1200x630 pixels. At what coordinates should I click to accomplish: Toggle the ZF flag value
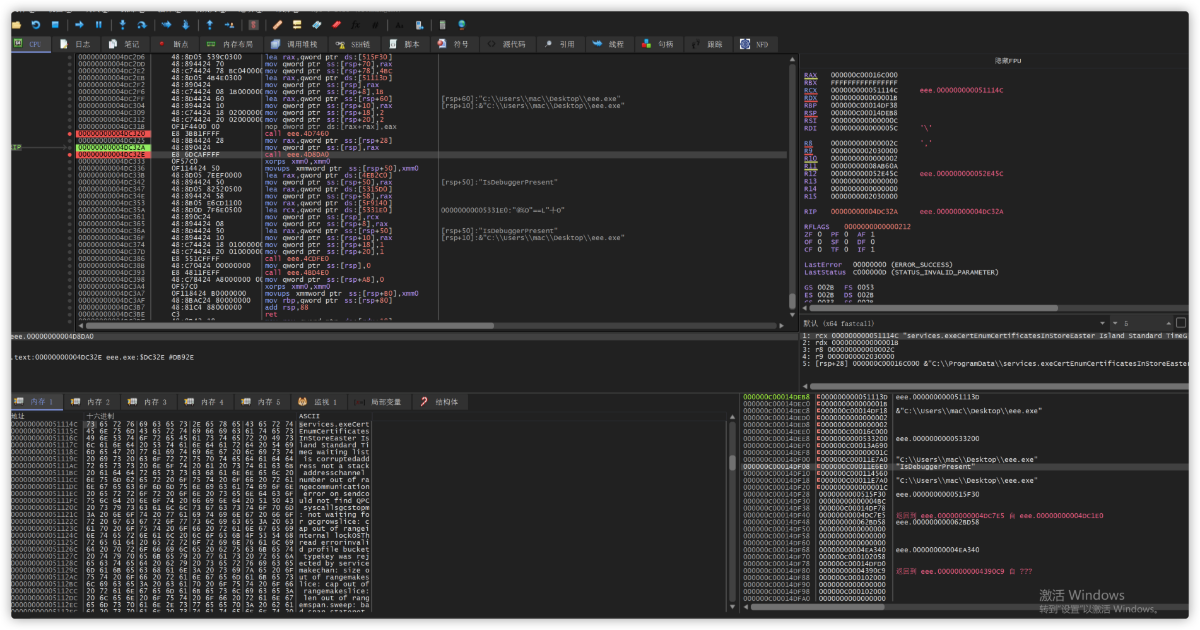(820, 234)
